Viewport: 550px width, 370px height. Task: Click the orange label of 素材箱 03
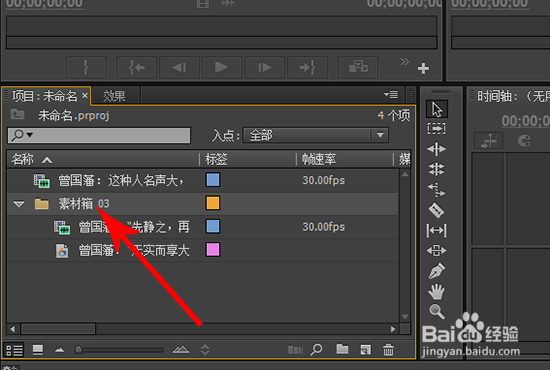point(213,203)
